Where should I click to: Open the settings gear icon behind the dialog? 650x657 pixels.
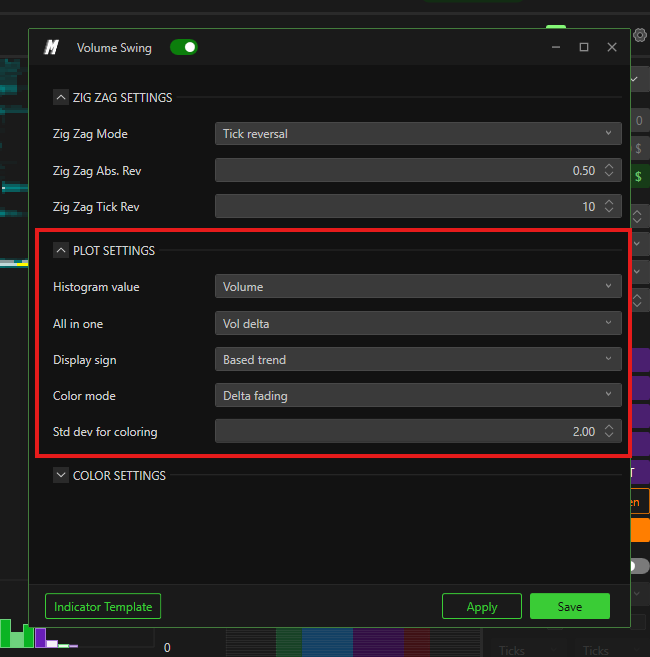pyautogui.click(x=640, y=35)
